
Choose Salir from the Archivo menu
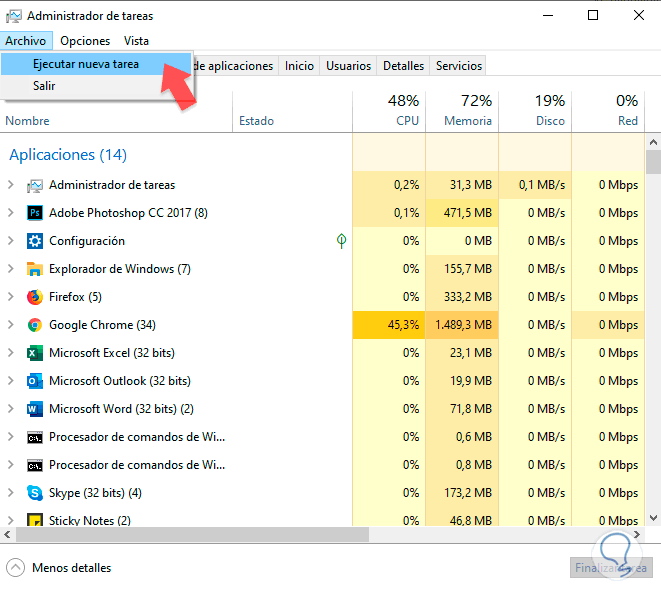pos(96,86)
